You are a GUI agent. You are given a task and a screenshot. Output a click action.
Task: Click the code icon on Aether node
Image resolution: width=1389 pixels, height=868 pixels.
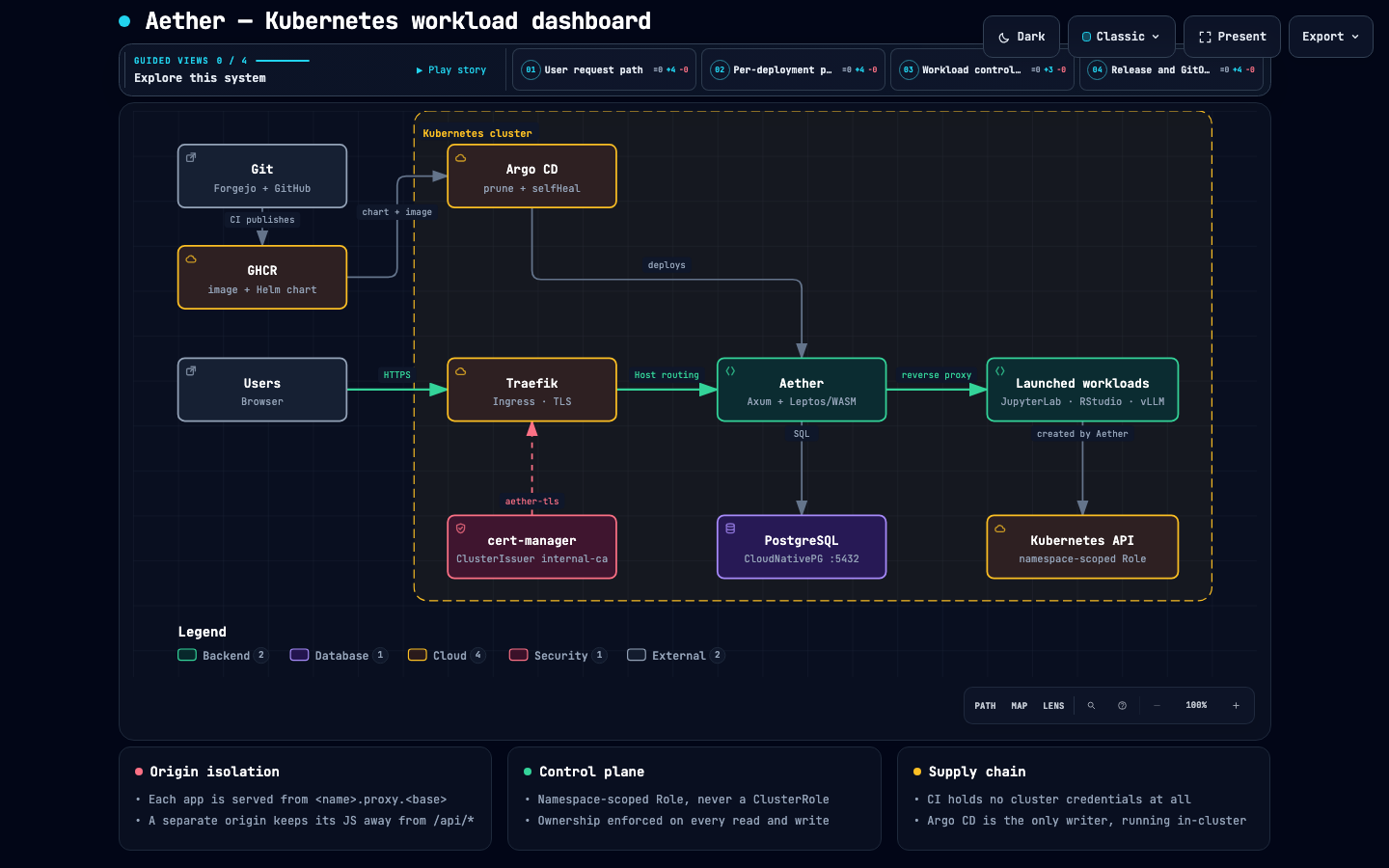(730, 371)
